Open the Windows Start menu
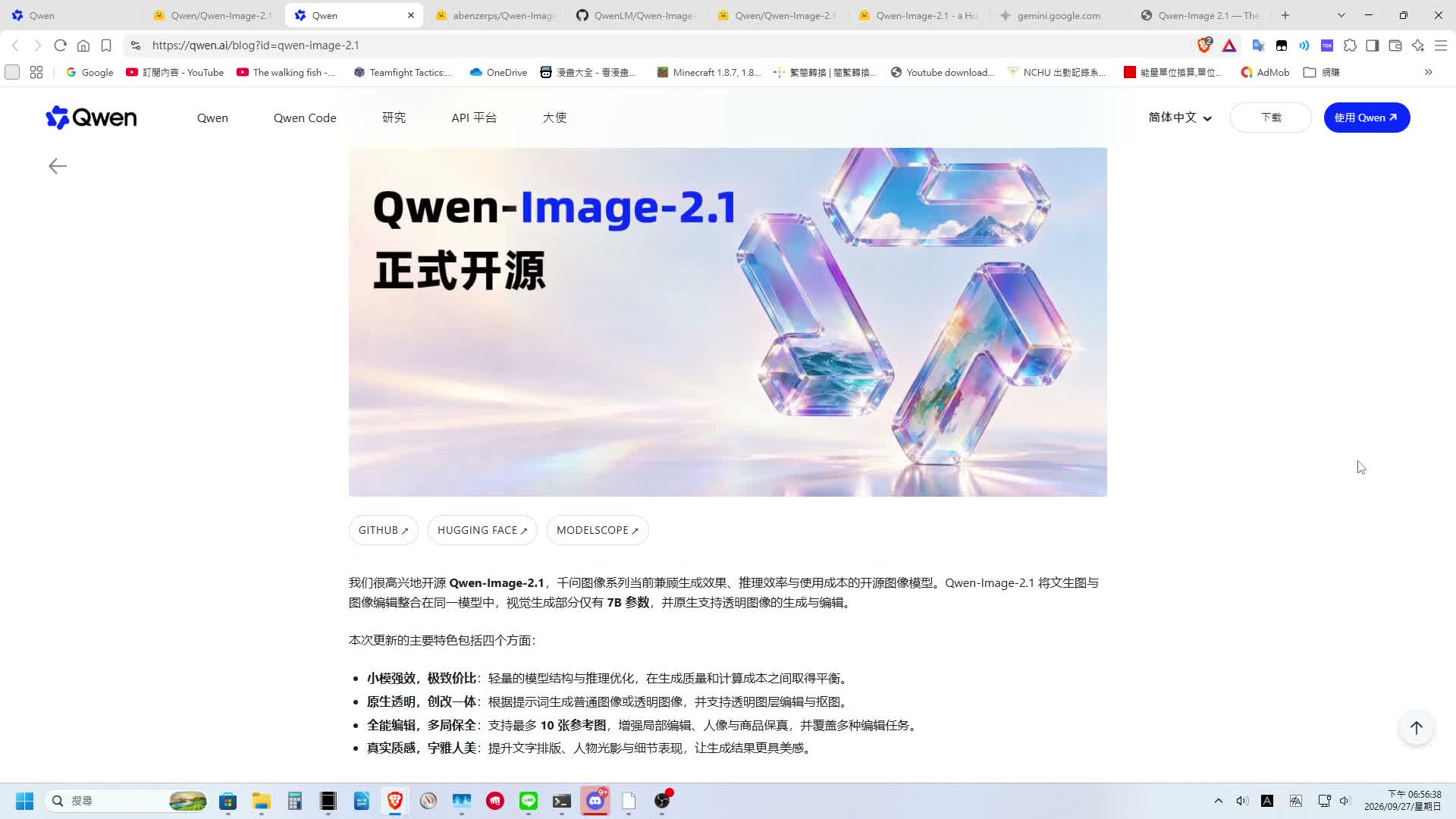Screen dimensions: 1456x819 pyautogui.click(x=24, y=801)
